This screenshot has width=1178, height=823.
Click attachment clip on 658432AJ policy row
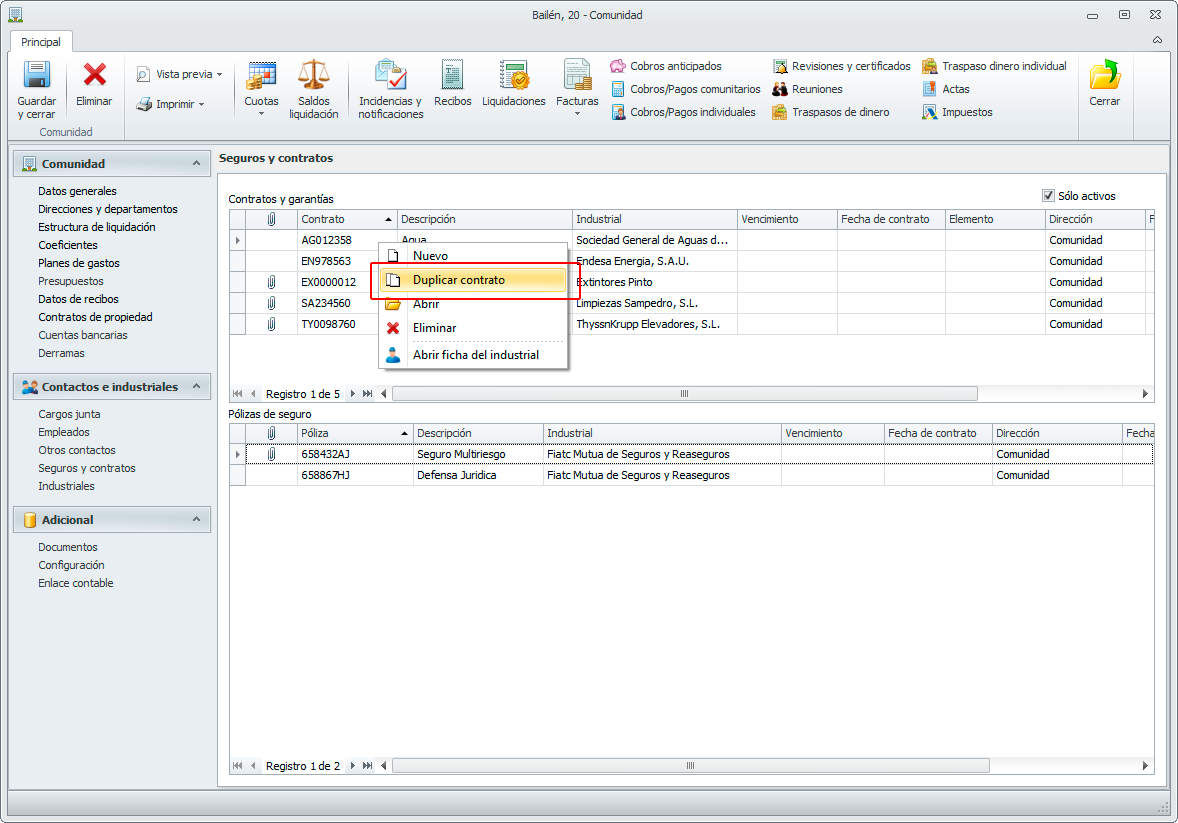coord(271,454)
